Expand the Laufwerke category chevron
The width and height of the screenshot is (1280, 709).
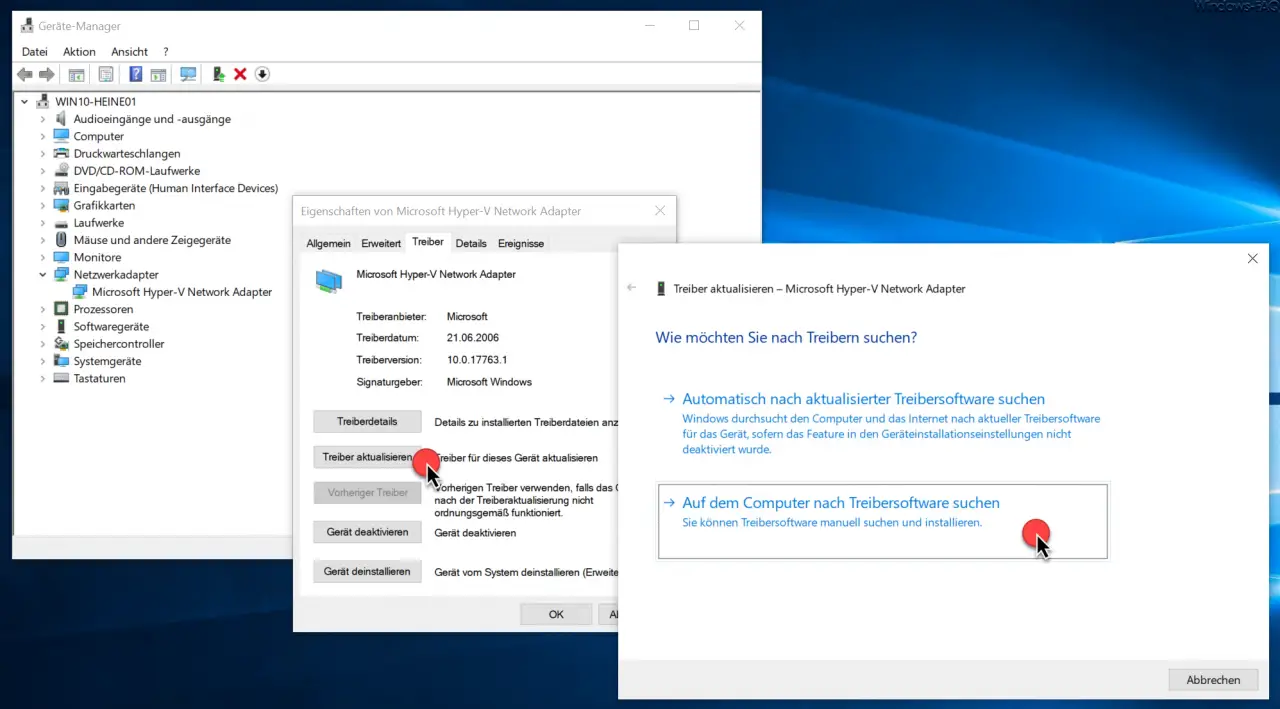[x=43, y=223]
